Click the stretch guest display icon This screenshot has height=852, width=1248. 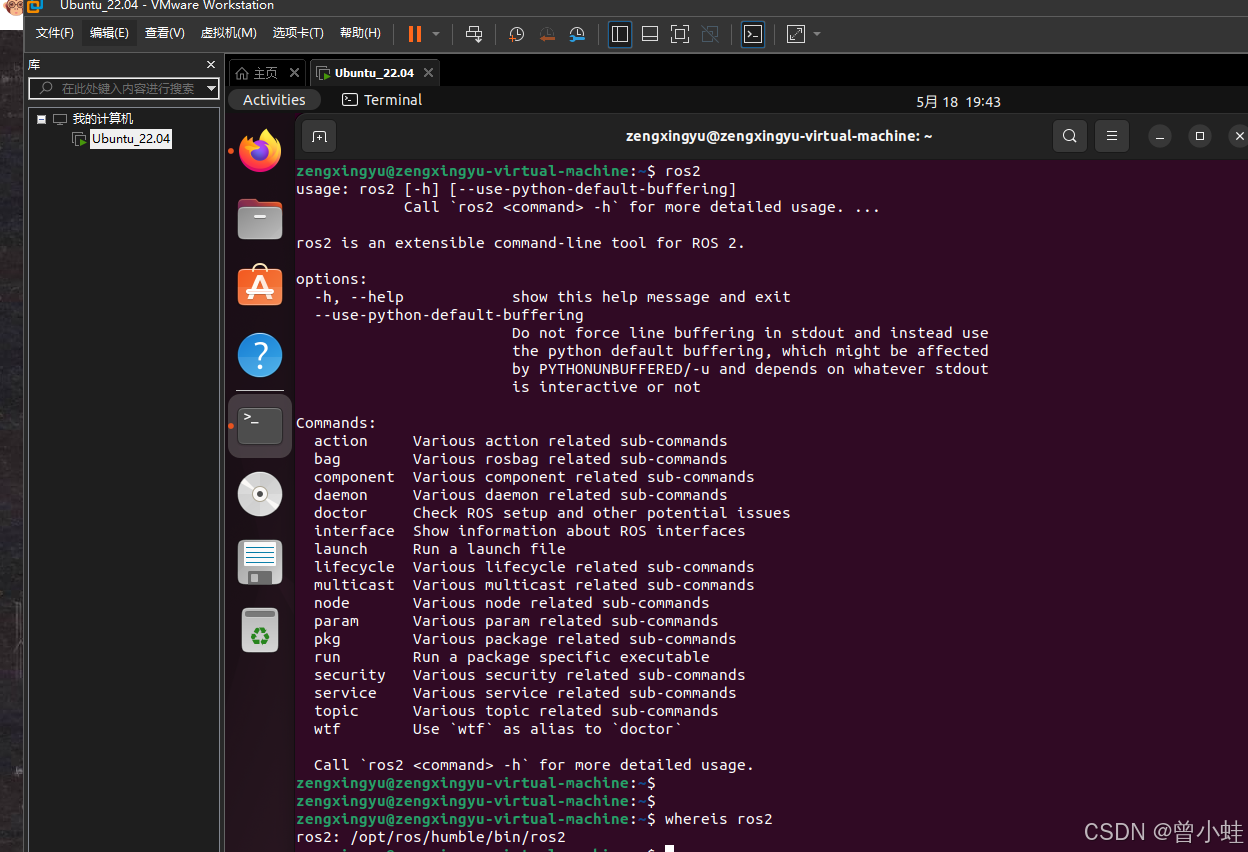(x=796, y=34)
